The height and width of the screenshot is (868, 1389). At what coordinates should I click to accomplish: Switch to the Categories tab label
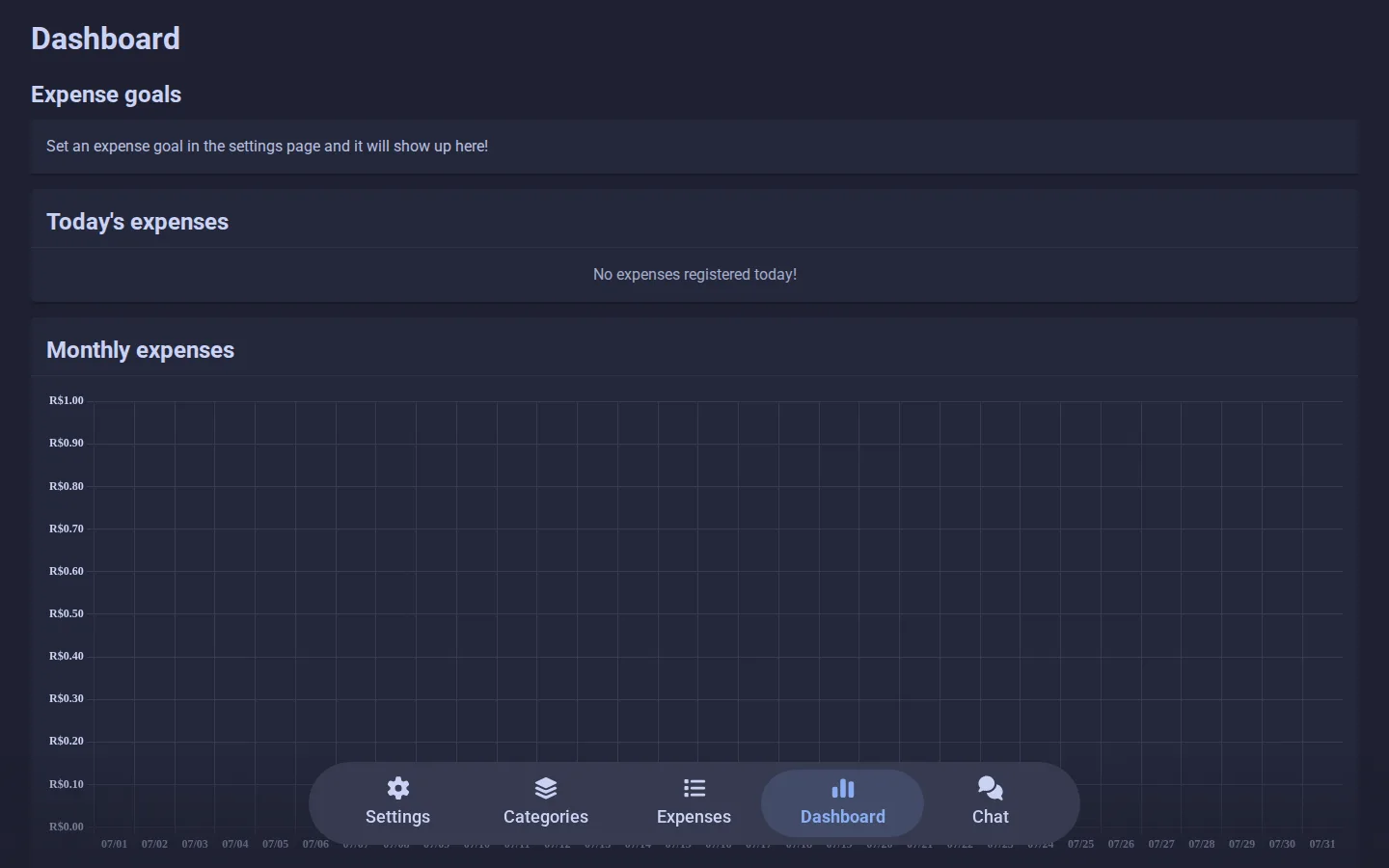coord(546,817)
